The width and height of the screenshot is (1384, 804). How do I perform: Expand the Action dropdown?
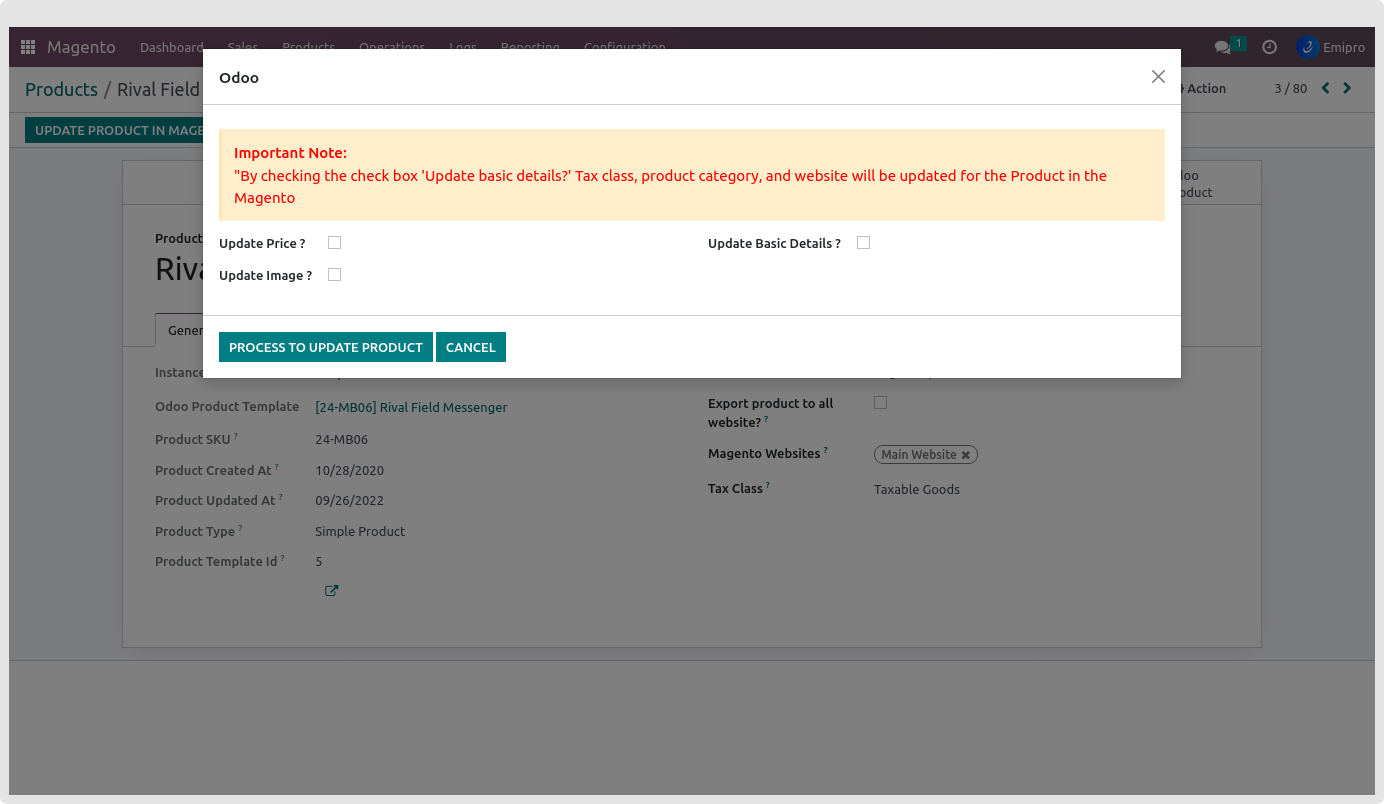click(1205, 88)
